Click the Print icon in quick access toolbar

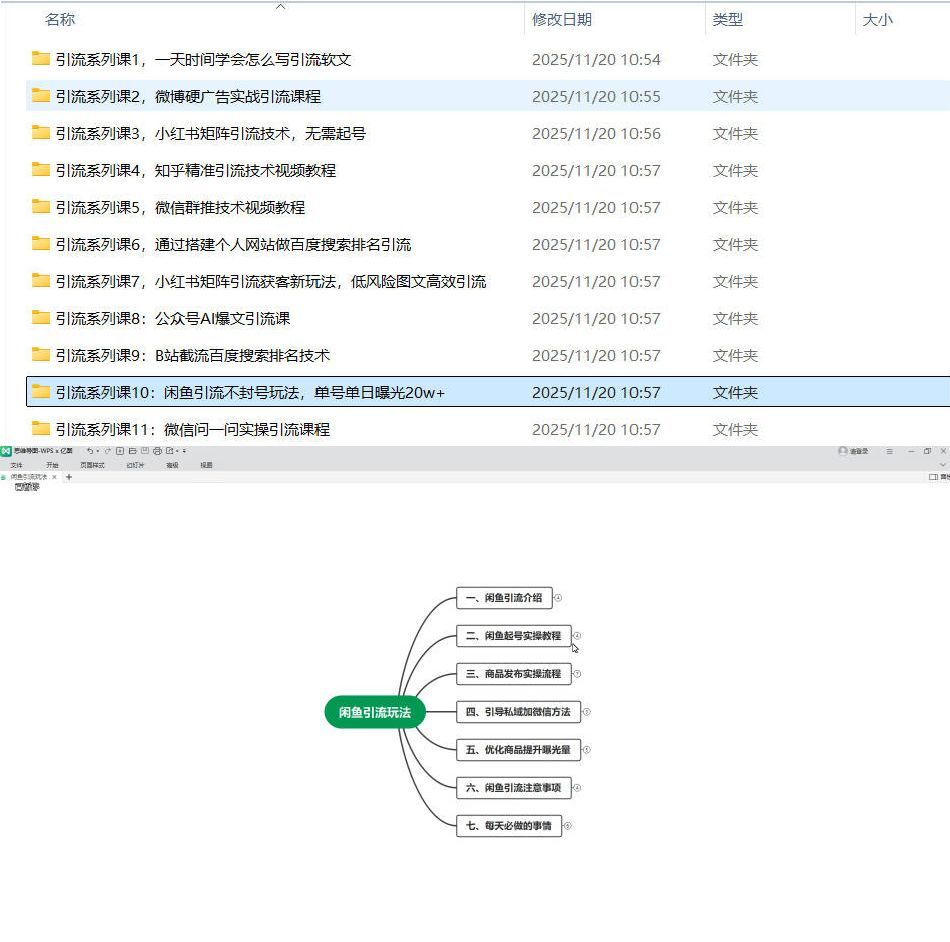click(x=158, y=451)
